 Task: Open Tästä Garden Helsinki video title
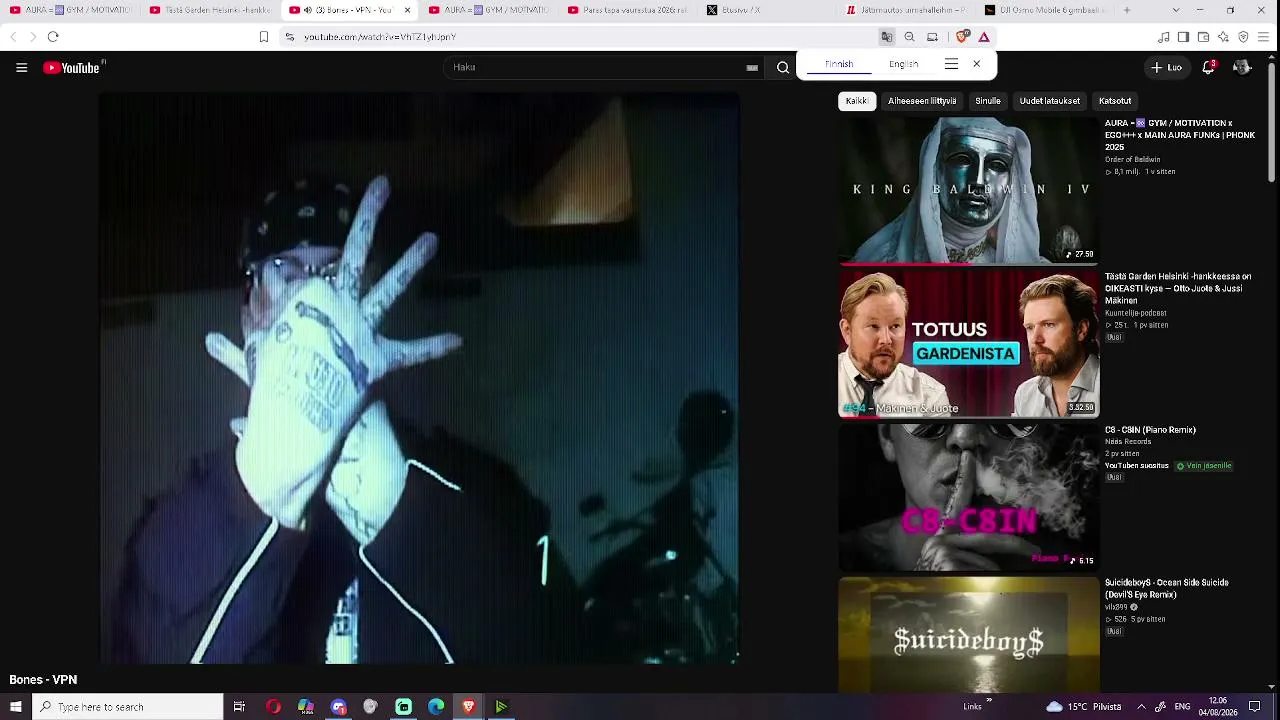[x=1178, y=288]
